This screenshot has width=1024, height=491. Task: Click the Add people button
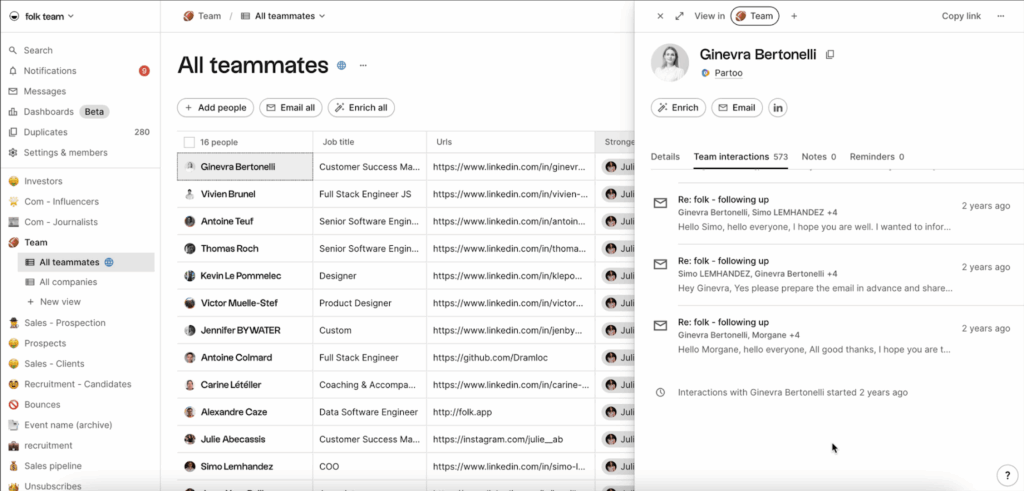215,108
